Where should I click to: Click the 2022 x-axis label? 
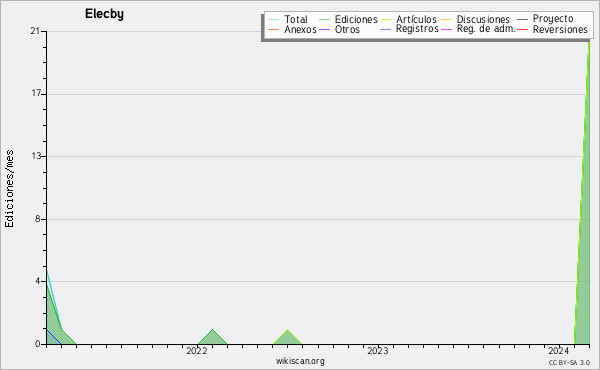coord(197,351)
